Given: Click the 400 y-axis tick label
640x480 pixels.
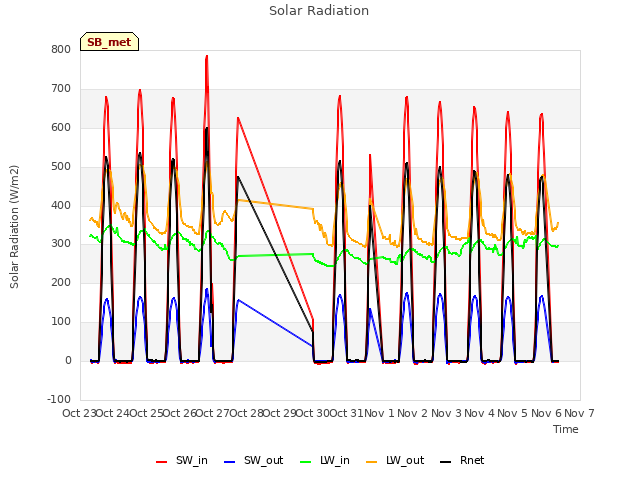Looking at the screenshot, I should click(x=61, y=205).
